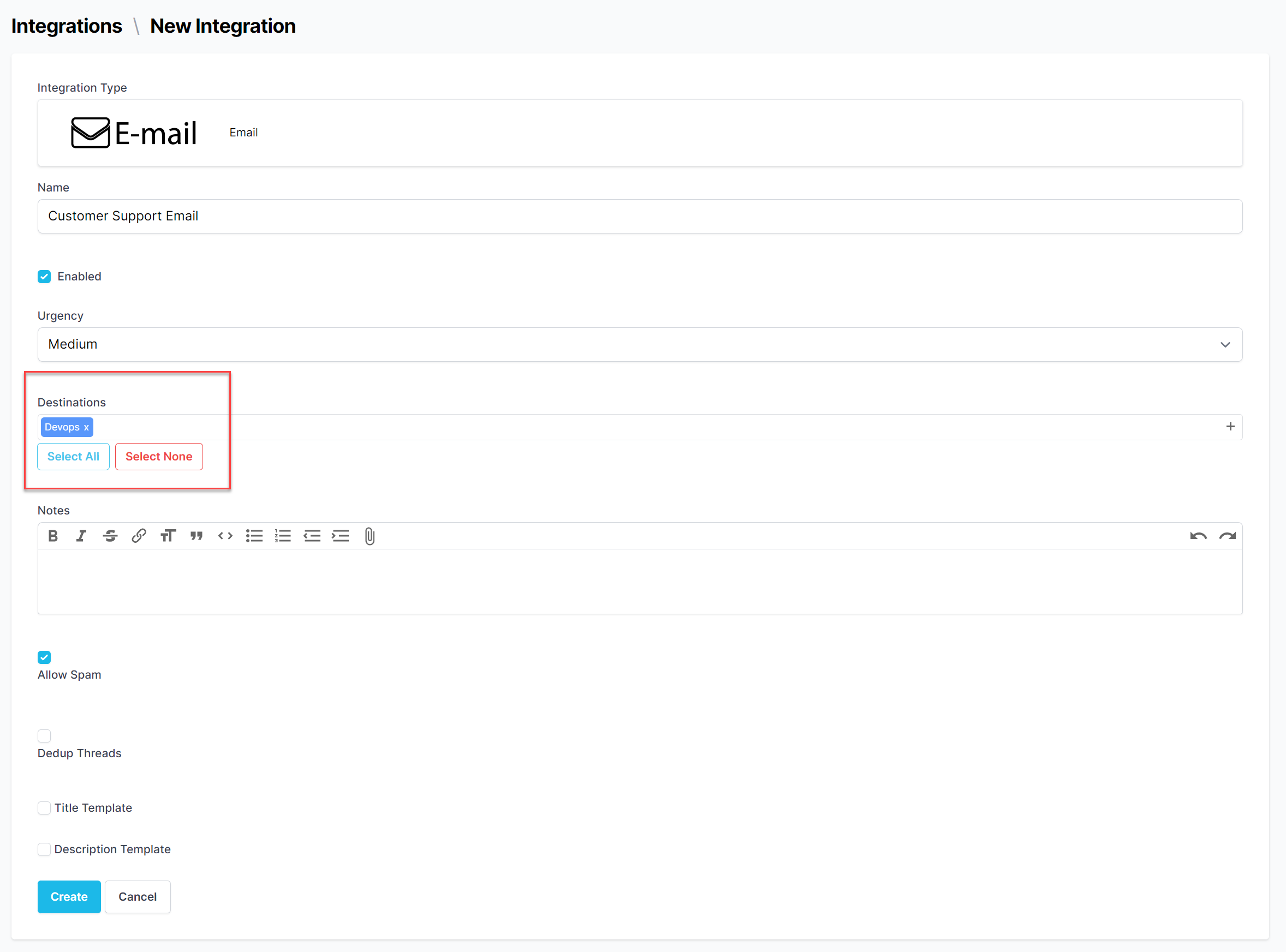Click the block quote icon
1286x952 pixels.
click(197, 536)
